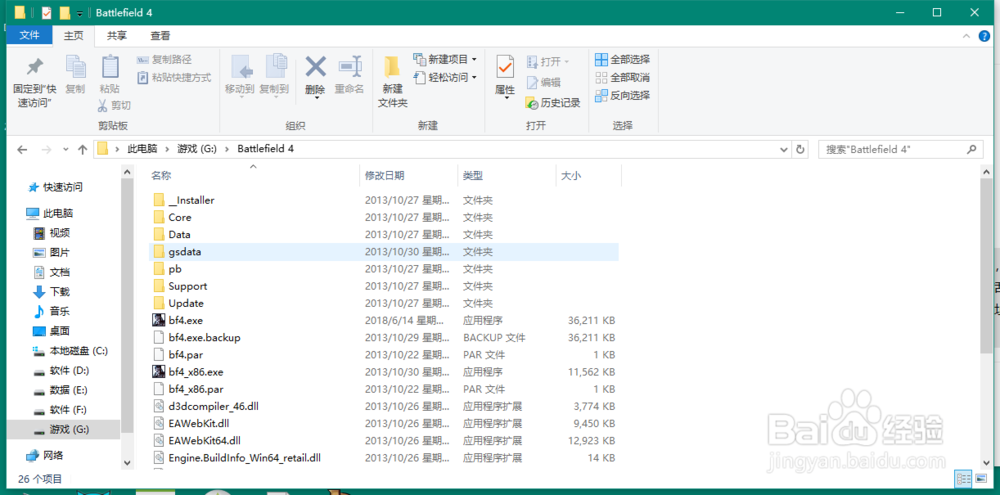
Task: Open the File (文件) menu
Action: [29, 36]
